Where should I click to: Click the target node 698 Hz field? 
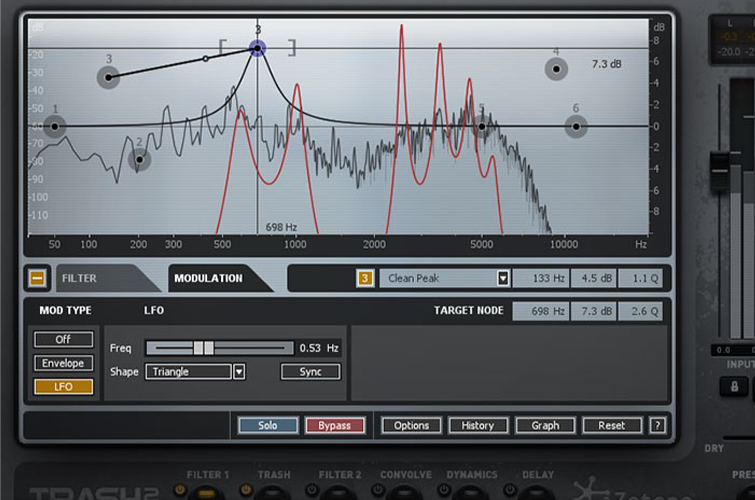[x=541, y=311]
